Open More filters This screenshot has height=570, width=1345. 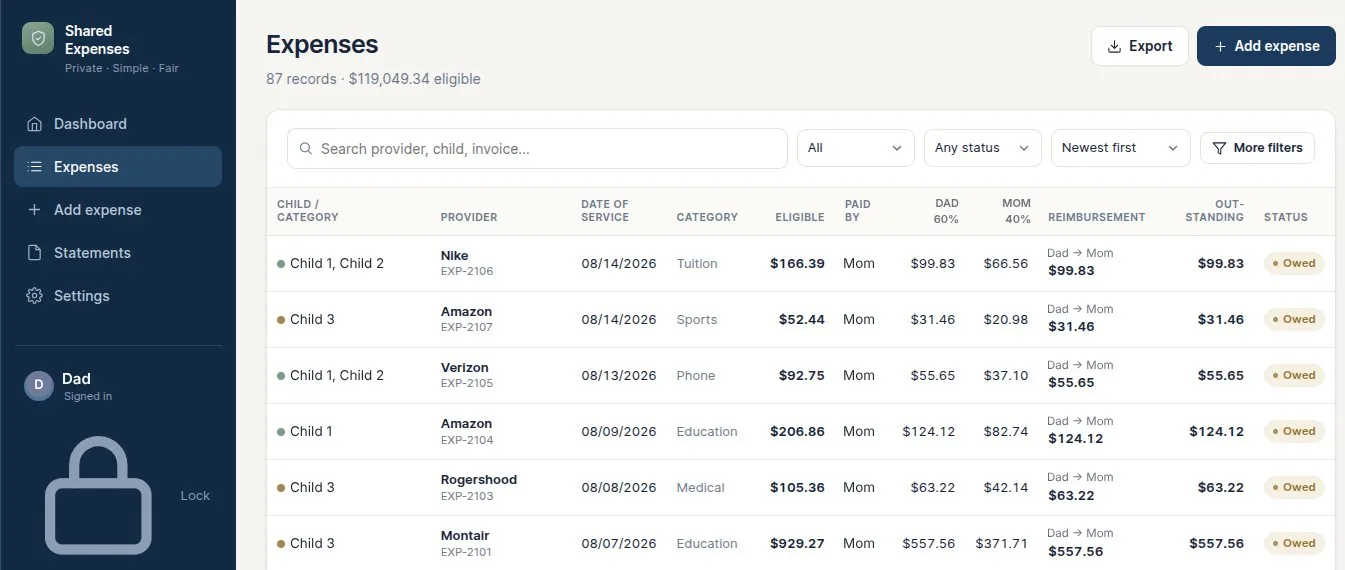coord(1257,148)
